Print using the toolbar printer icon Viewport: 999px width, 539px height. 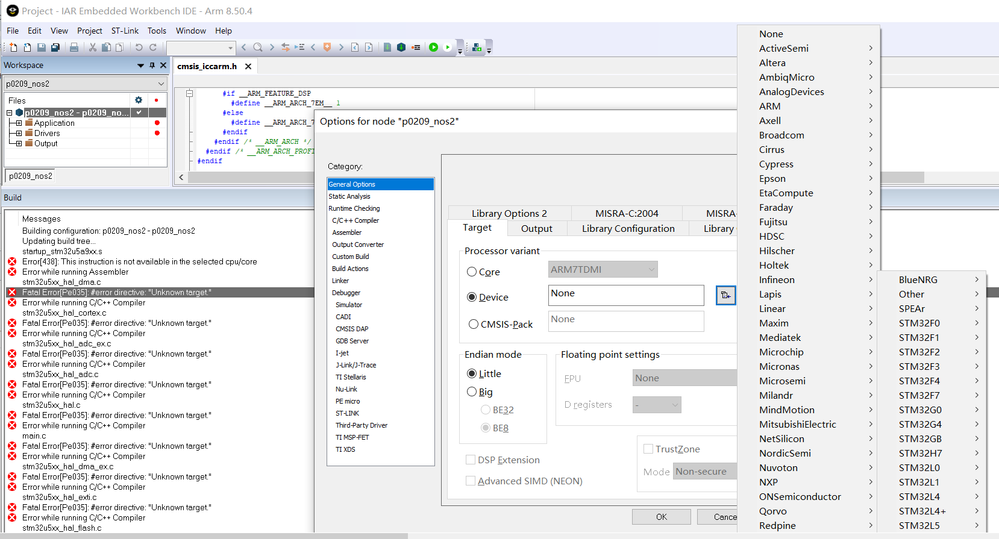click(74, 47)
